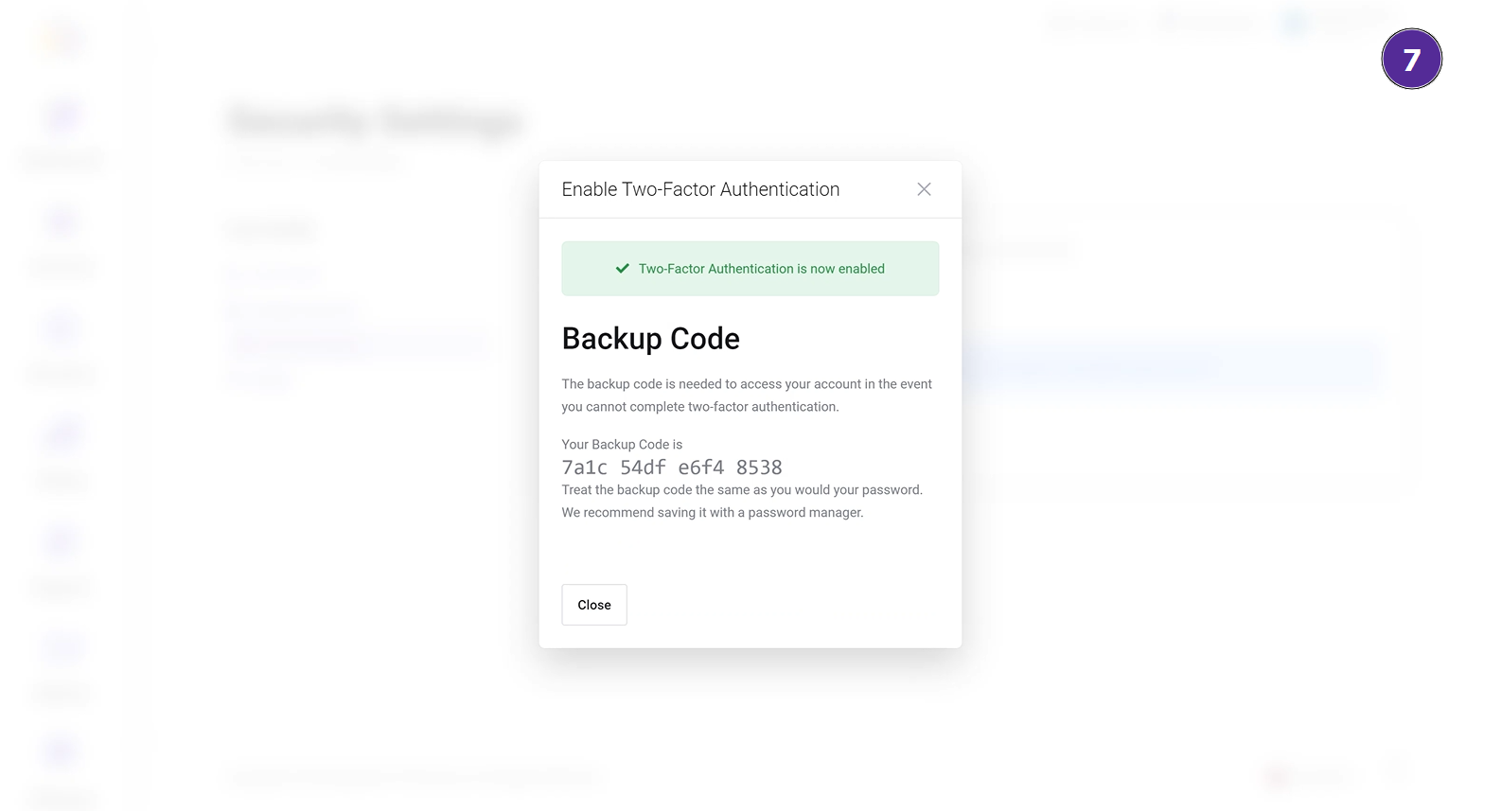Click the Close button in the dialog
1501x812 pixels.
tap(594, 605)
